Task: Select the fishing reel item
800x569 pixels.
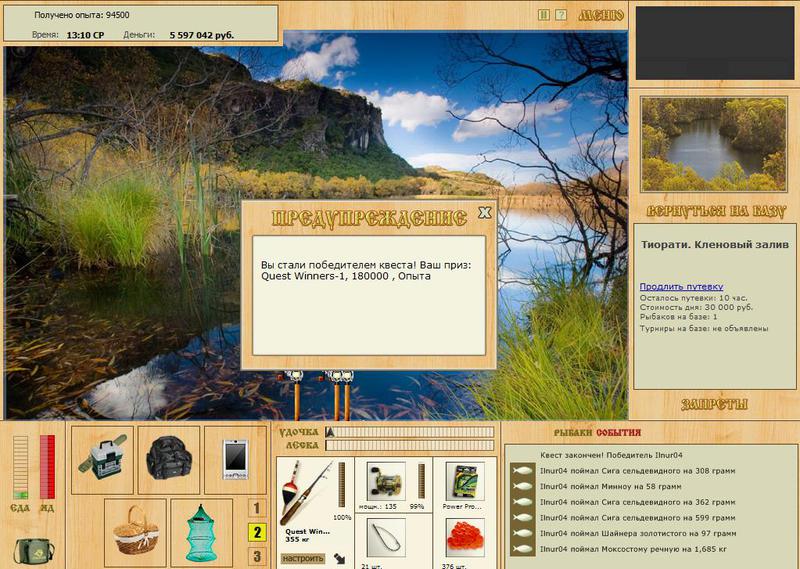Action: (386, 482)
